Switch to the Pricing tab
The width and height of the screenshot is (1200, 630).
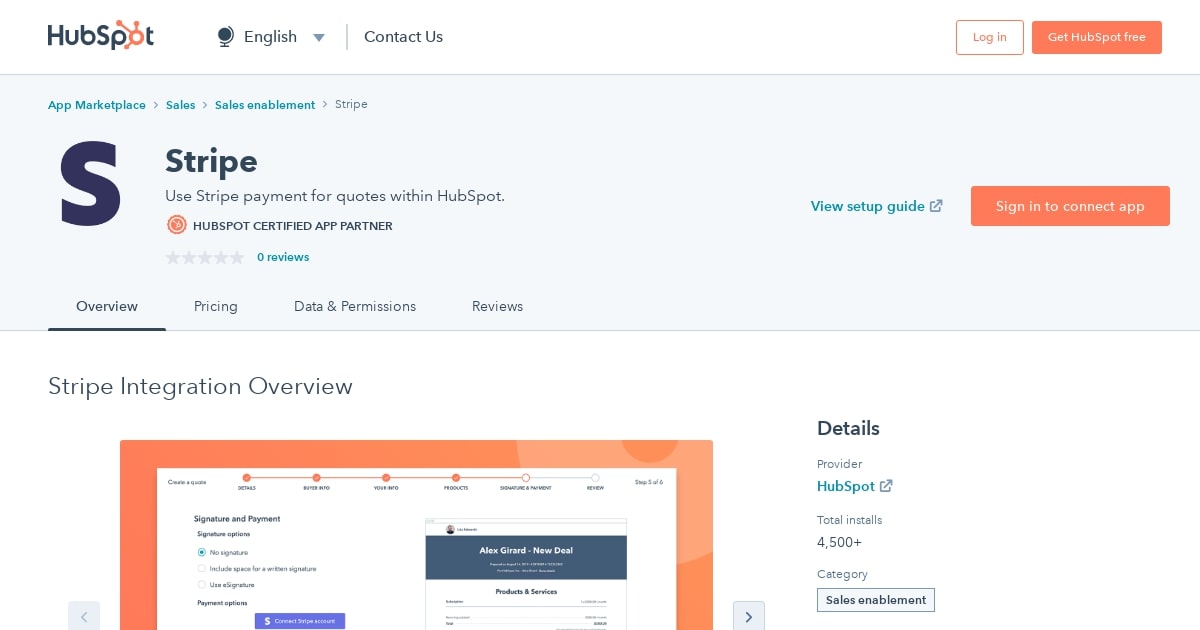(x=216, y=307)
